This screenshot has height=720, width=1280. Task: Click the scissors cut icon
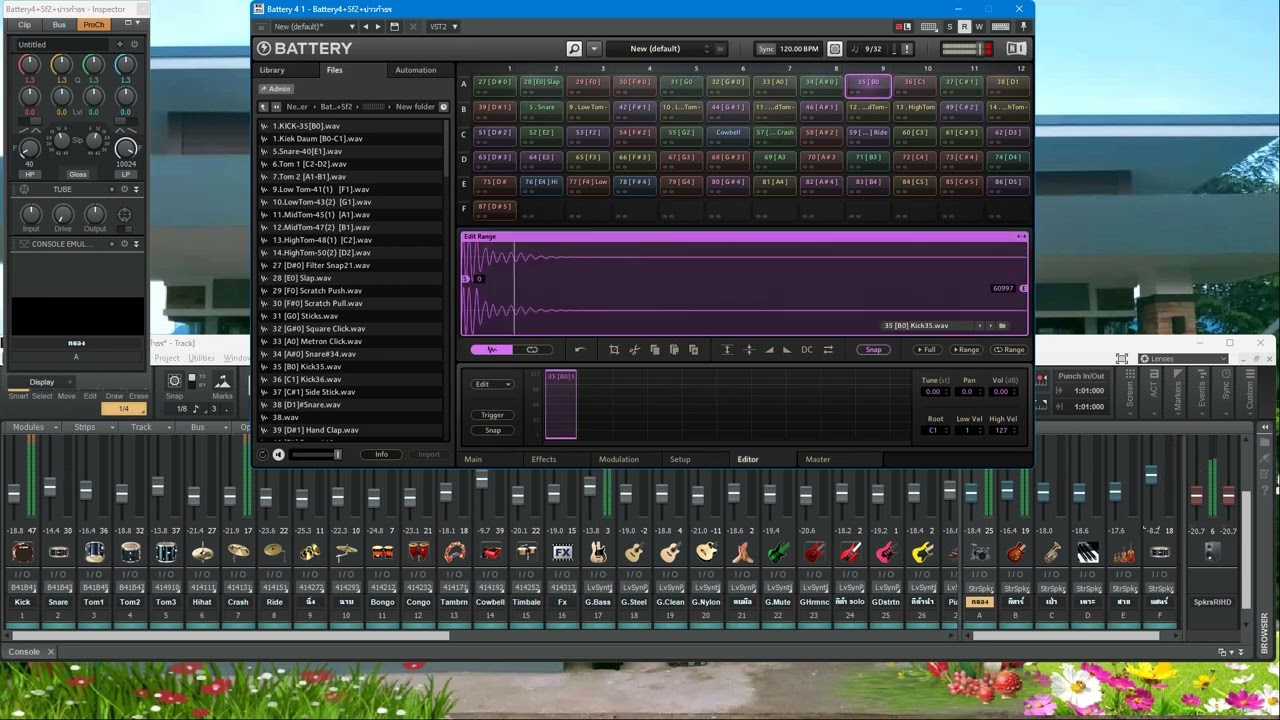[634, 350]
